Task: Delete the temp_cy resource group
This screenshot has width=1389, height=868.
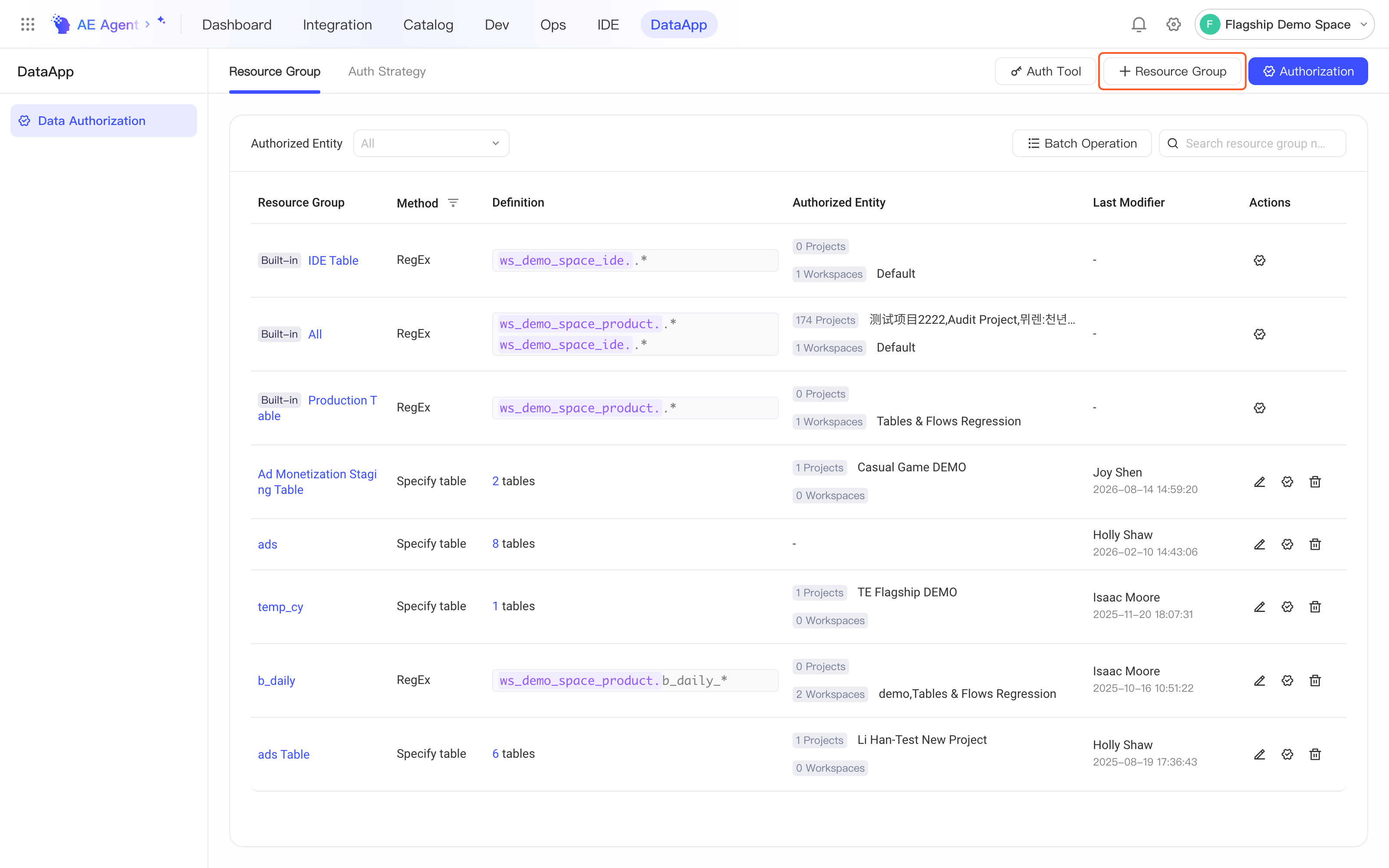Action: point(1315,607)
